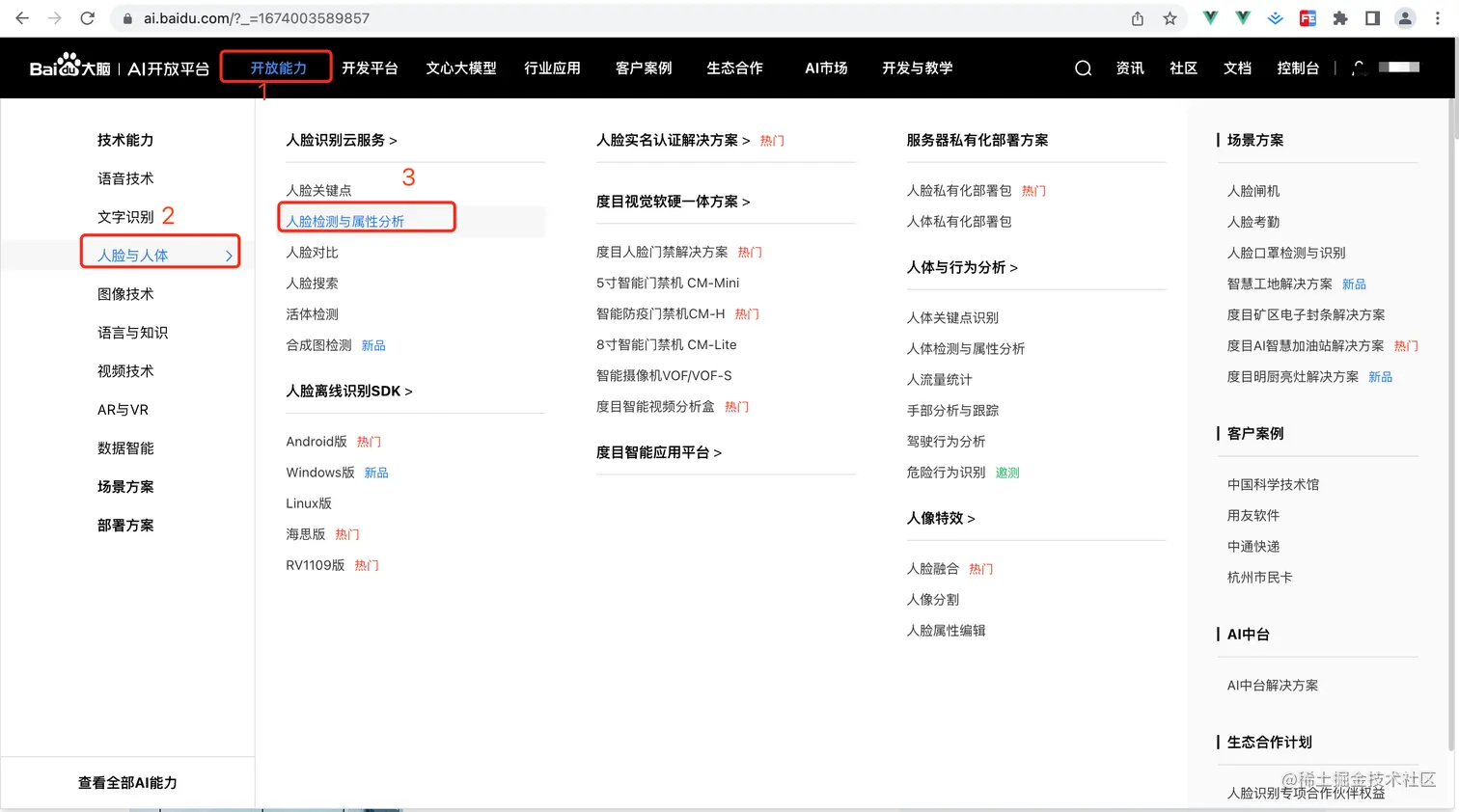Open the 开发与教学 nav menu

917,68
